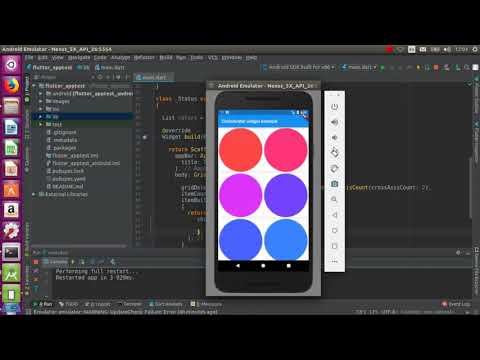
Task: Expand the images folder in project tree
Action: click(x=40, y=101)
